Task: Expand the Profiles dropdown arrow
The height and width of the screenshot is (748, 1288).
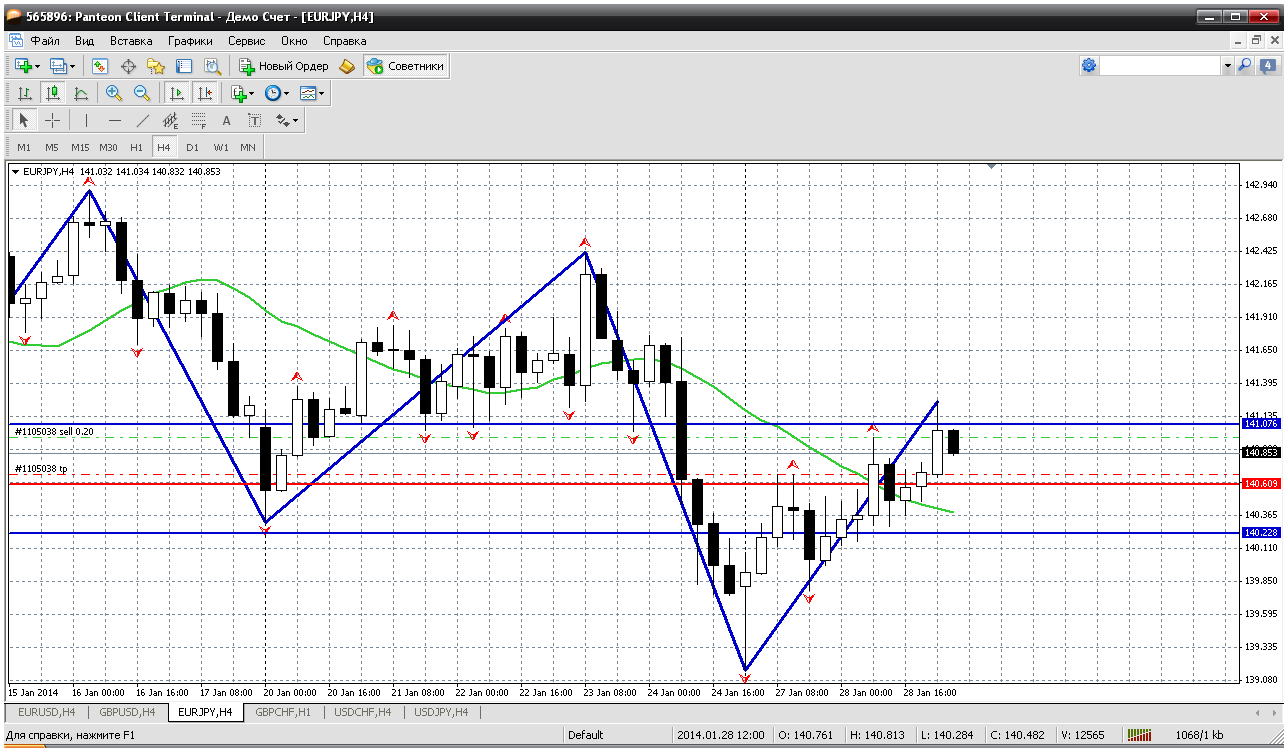Action: pos(73,66)
